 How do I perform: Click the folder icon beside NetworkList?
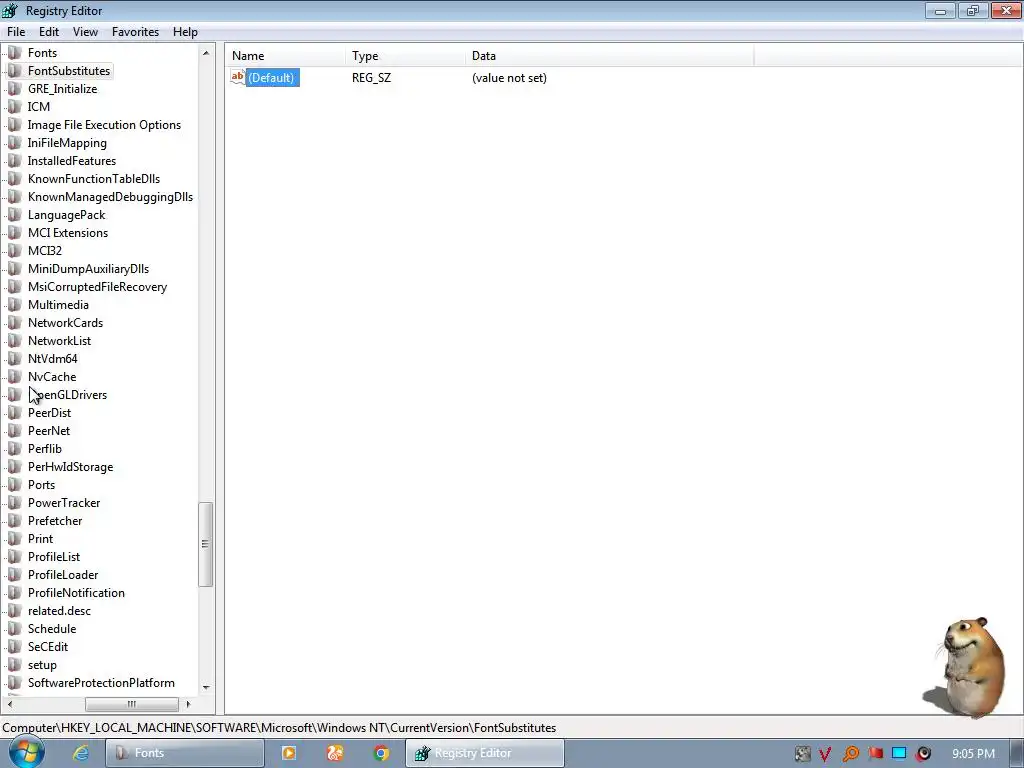tap(14, 341)
